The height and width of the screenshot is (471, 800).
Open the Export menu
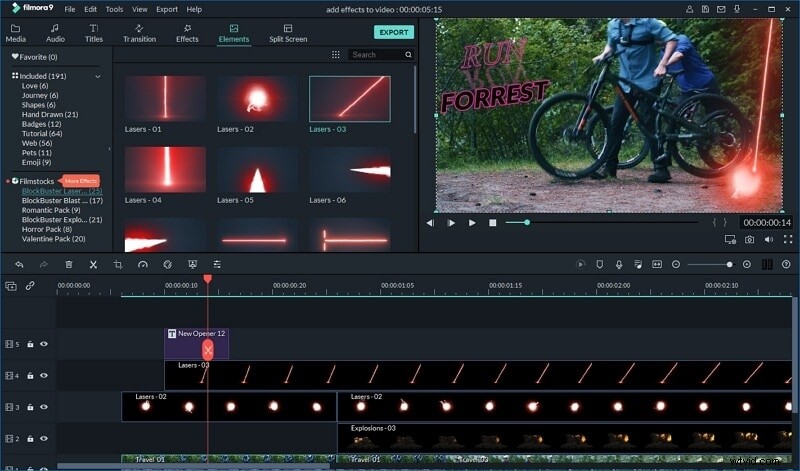pyautogui.click(x=167, y=9)
